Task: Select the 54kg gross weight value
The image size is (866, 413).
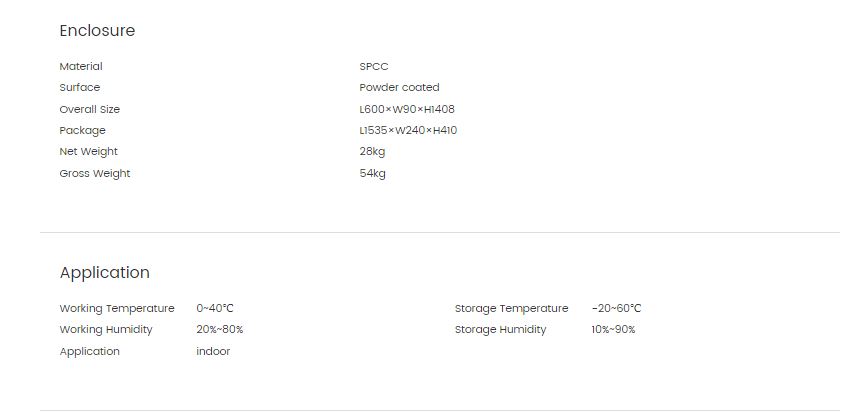Action: [372, 173]
